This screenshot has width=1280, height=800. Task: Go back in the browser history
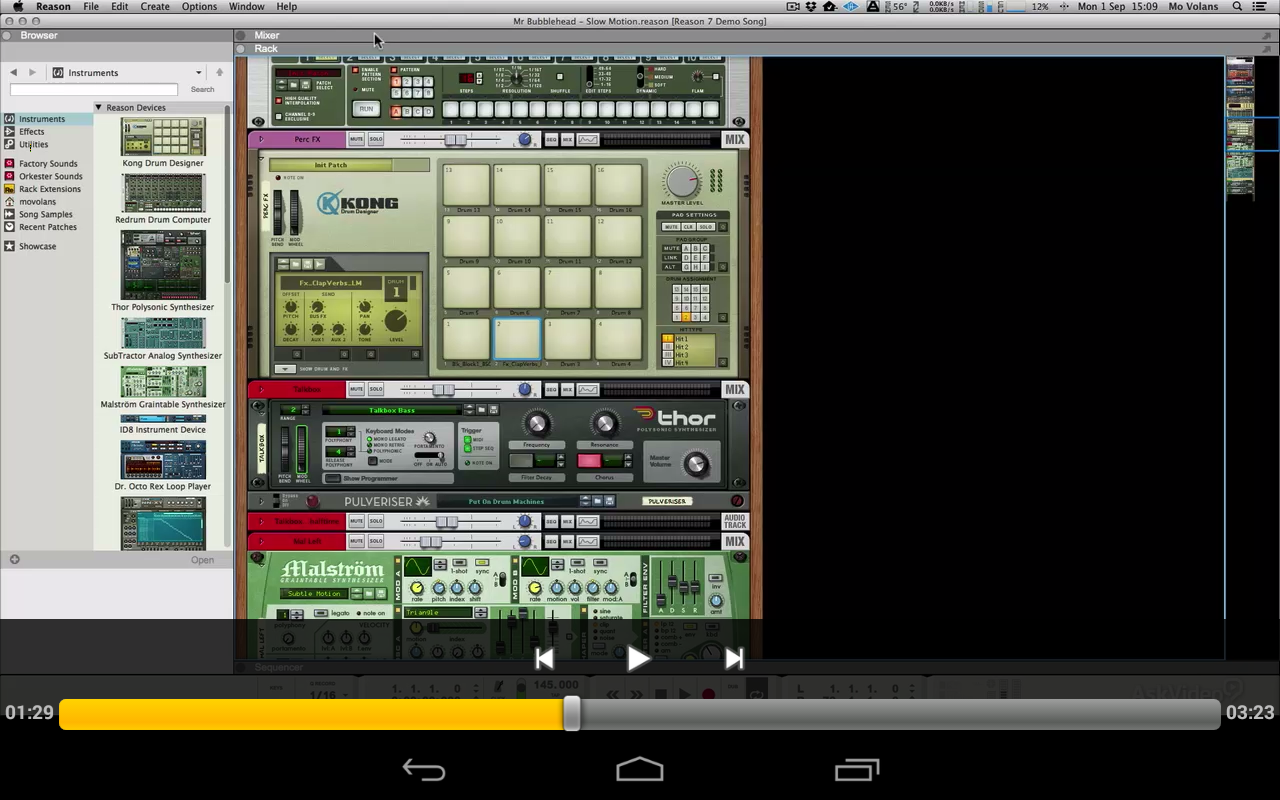pyautogui.click(x=13, y=72)
